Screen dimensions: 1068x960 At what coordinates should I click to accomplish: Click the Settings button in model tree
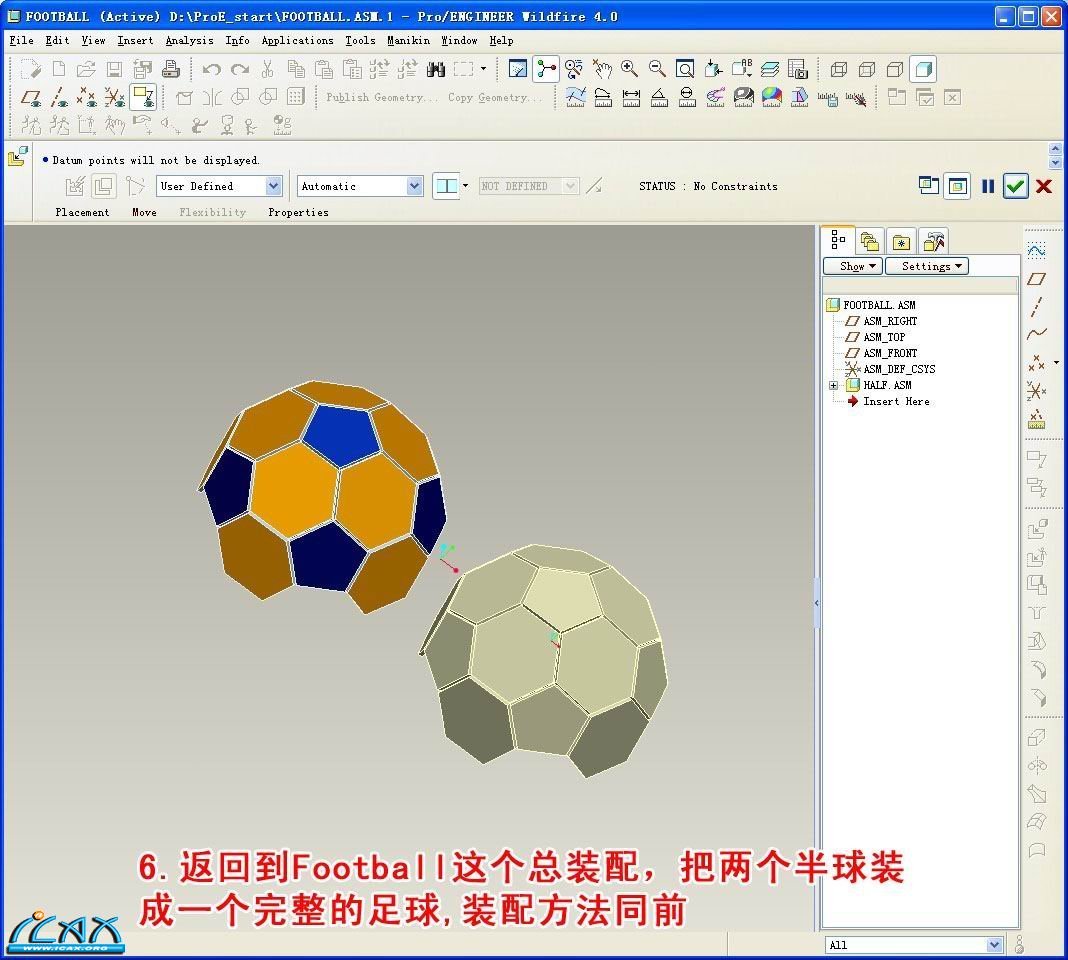tap(927, 266)
